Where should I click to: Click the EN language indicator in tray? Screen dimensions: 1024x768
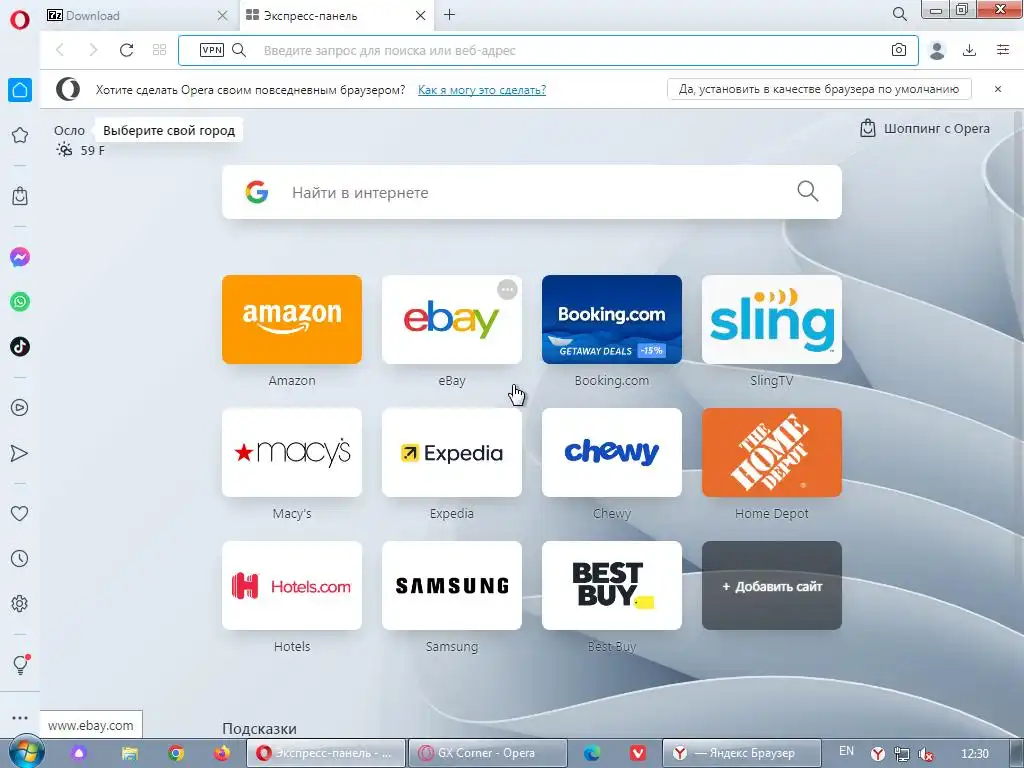[x=846, y=752]
